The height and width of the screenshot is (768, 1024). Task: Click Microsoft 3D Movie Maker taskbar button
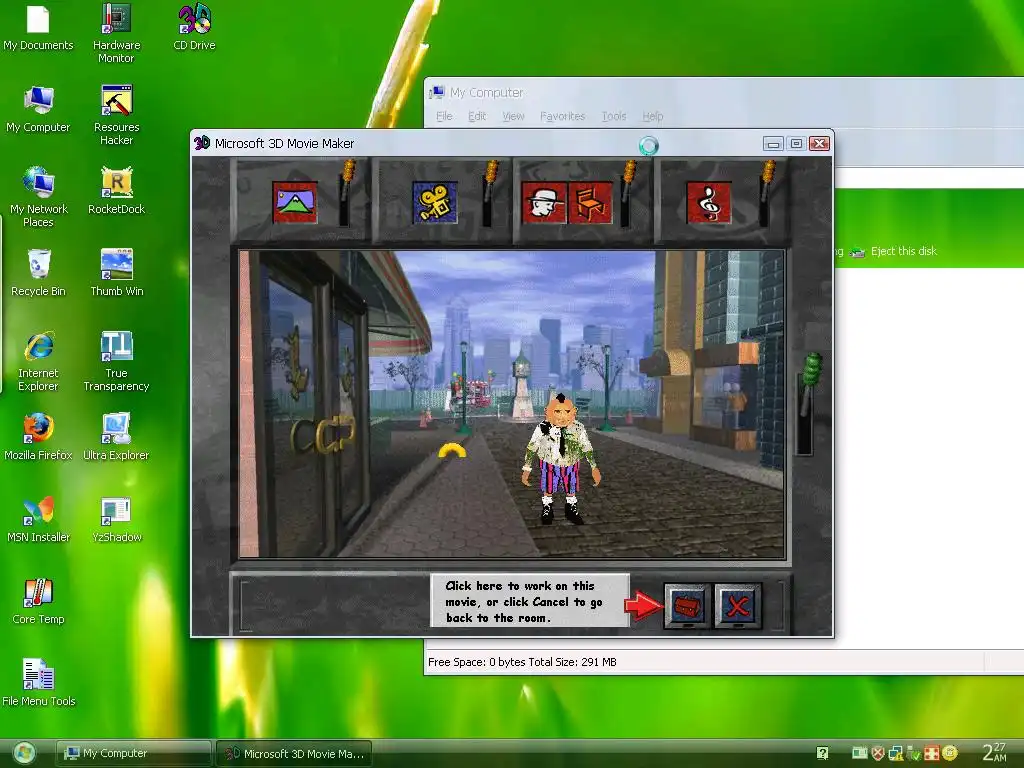click(294, 754)
